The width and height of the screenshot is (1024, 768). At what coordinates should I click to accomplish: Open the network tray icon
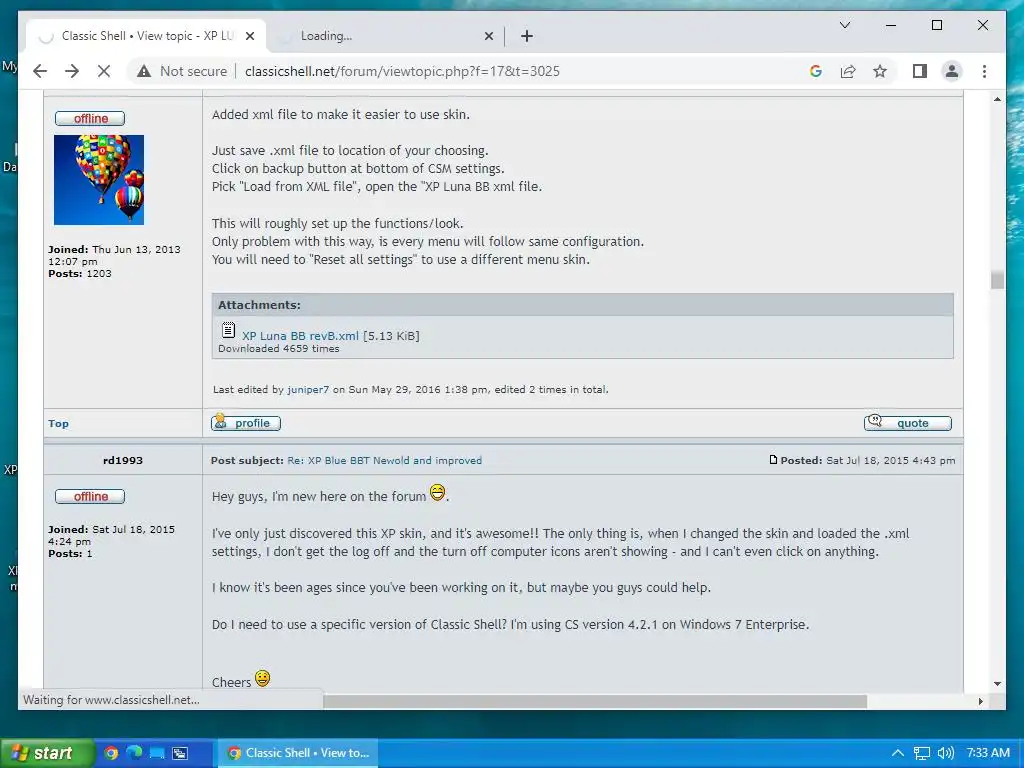[921, 753]
